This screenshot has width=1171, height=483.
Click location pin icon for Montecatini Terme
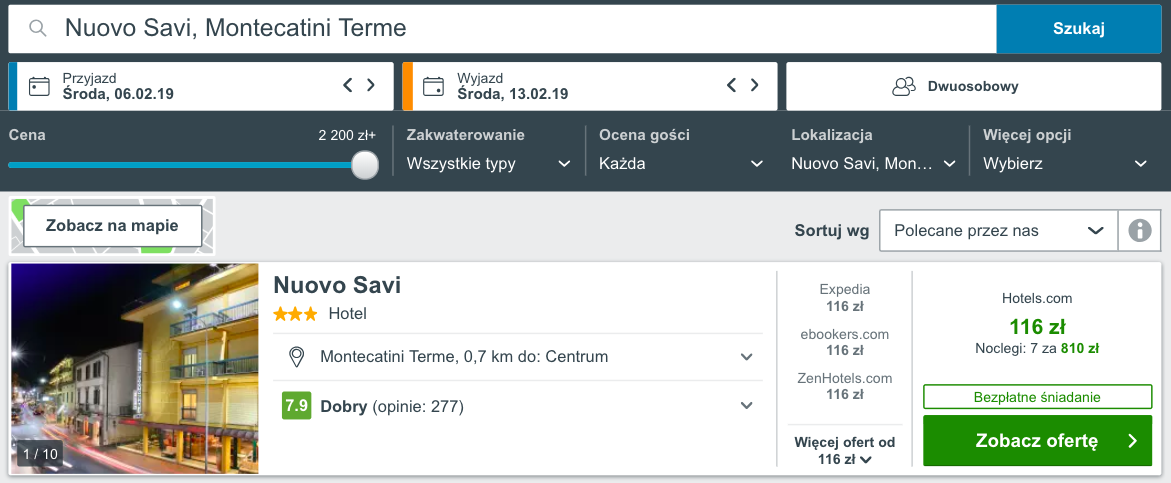[x=297, y=357]
